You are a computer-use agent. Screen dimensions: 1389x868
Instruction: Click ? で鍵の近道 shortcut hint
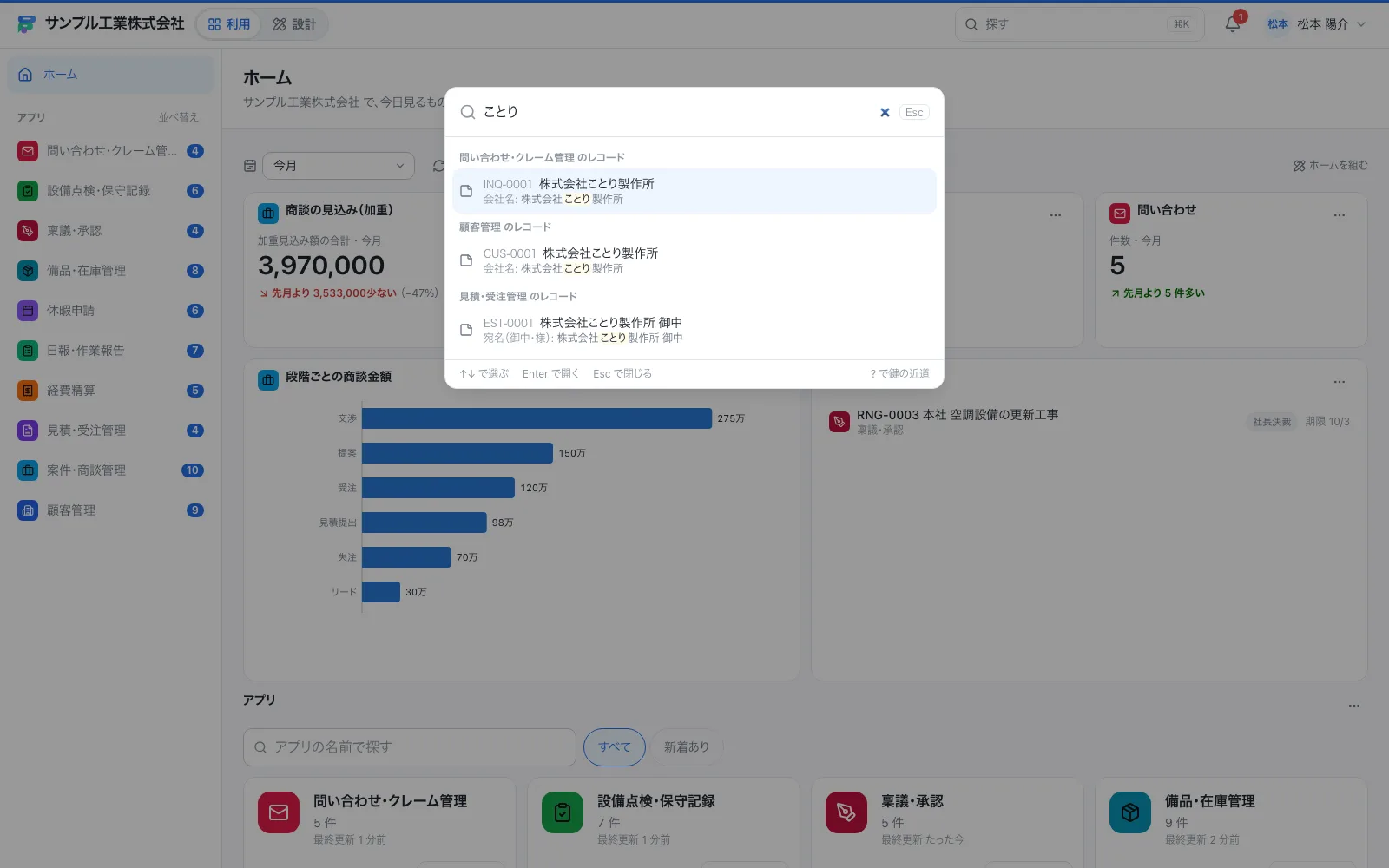[x=899, y=374]
